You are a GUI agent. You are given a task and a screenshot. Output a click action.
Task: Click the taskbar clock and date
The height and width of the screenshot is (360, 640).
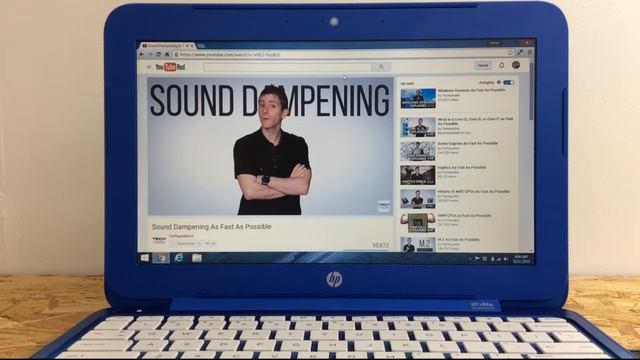pos(521,259)
